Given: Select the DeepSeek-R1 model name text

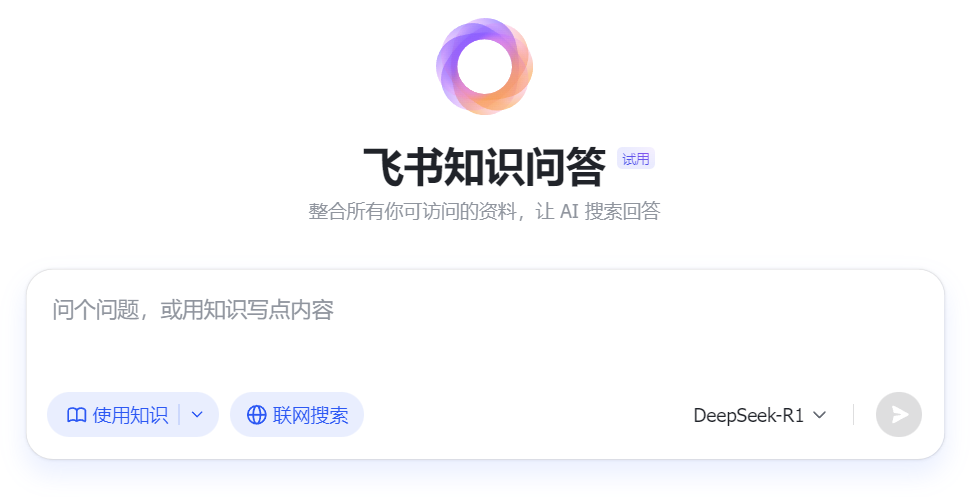Looking at the screenshot, I should [x=748, y=415].
